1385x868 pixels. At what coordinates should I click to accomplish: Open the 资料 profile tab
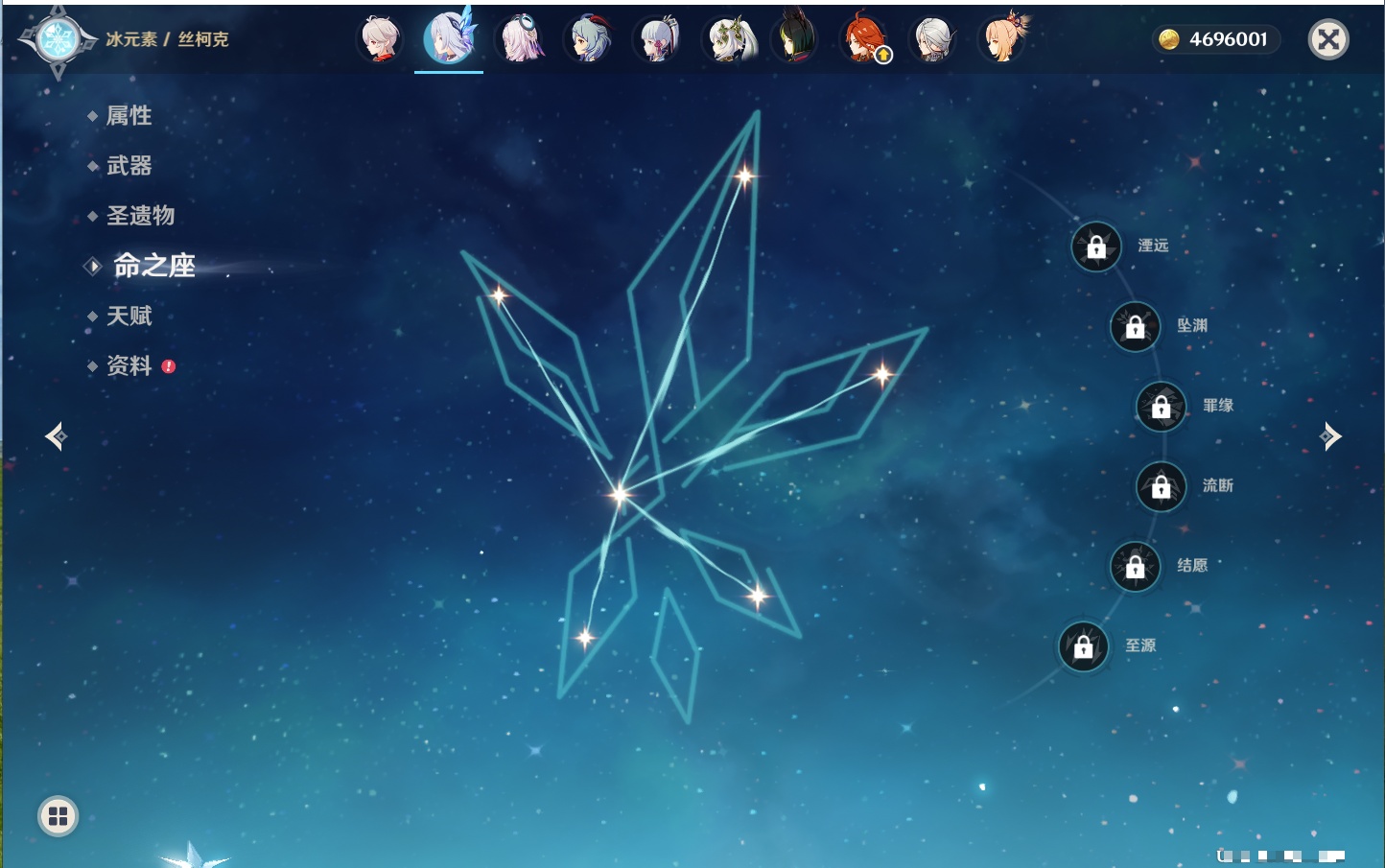point(129,365)
